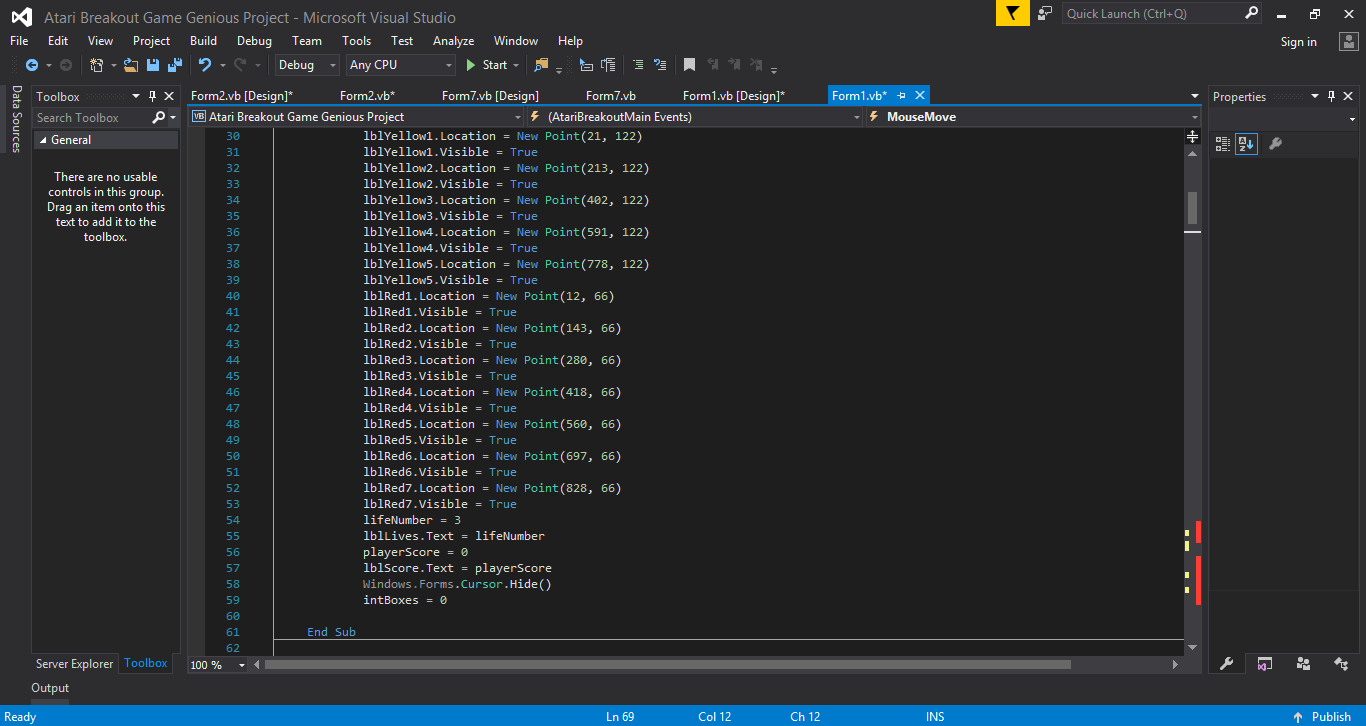This screenshot has height=726, width=1366.
Task: Toggle Alphabetical sorting in Properties panel
Action: [1246, 144]
